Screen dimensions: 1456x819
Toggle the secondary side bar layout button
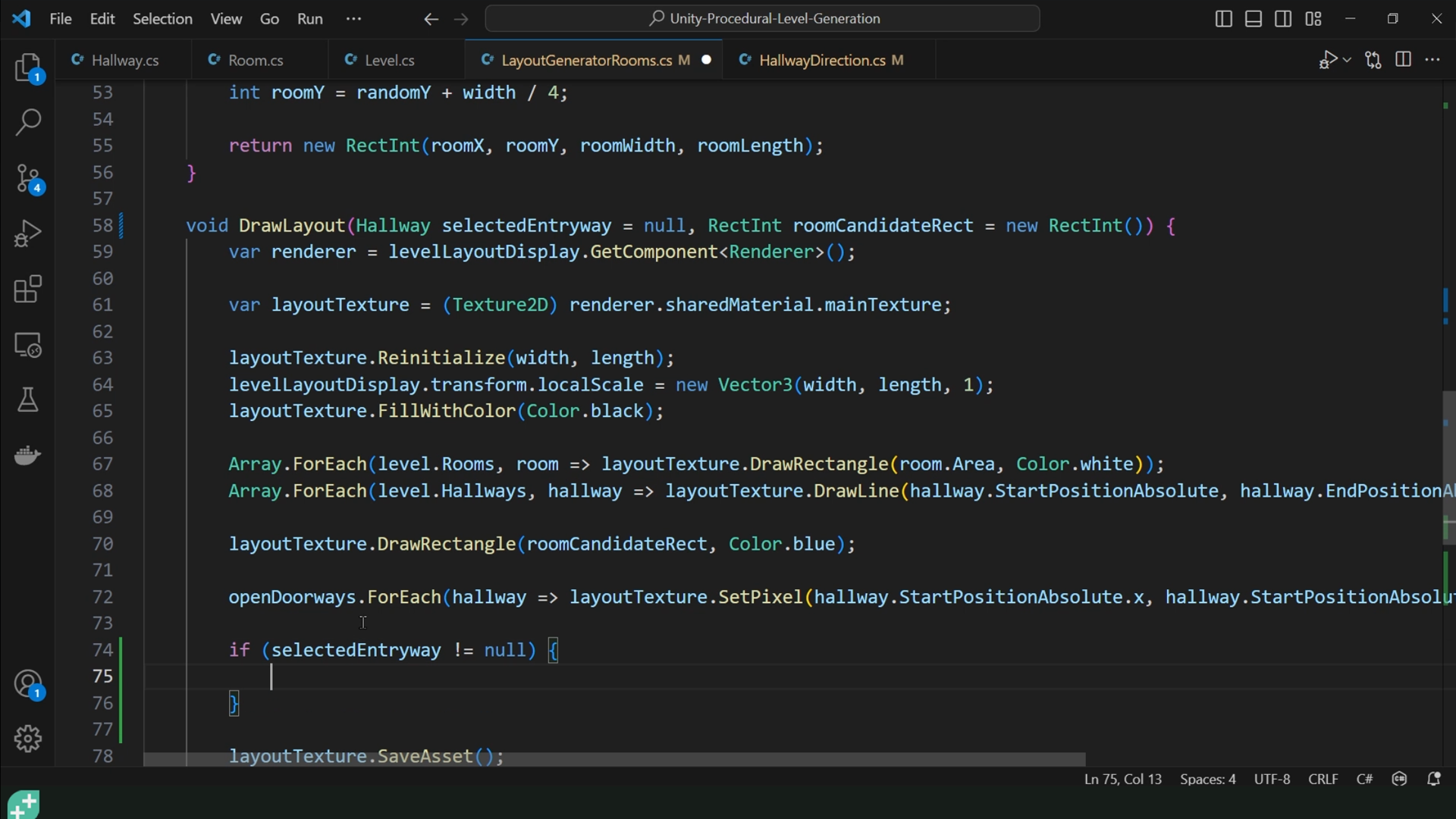[1283, 19]
